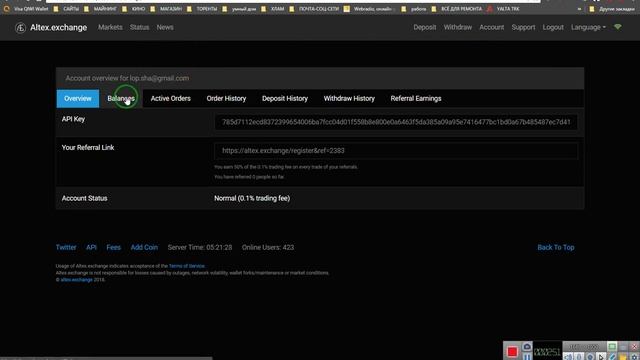
Task: Open News in the top navigation
Action: point(165,27)
